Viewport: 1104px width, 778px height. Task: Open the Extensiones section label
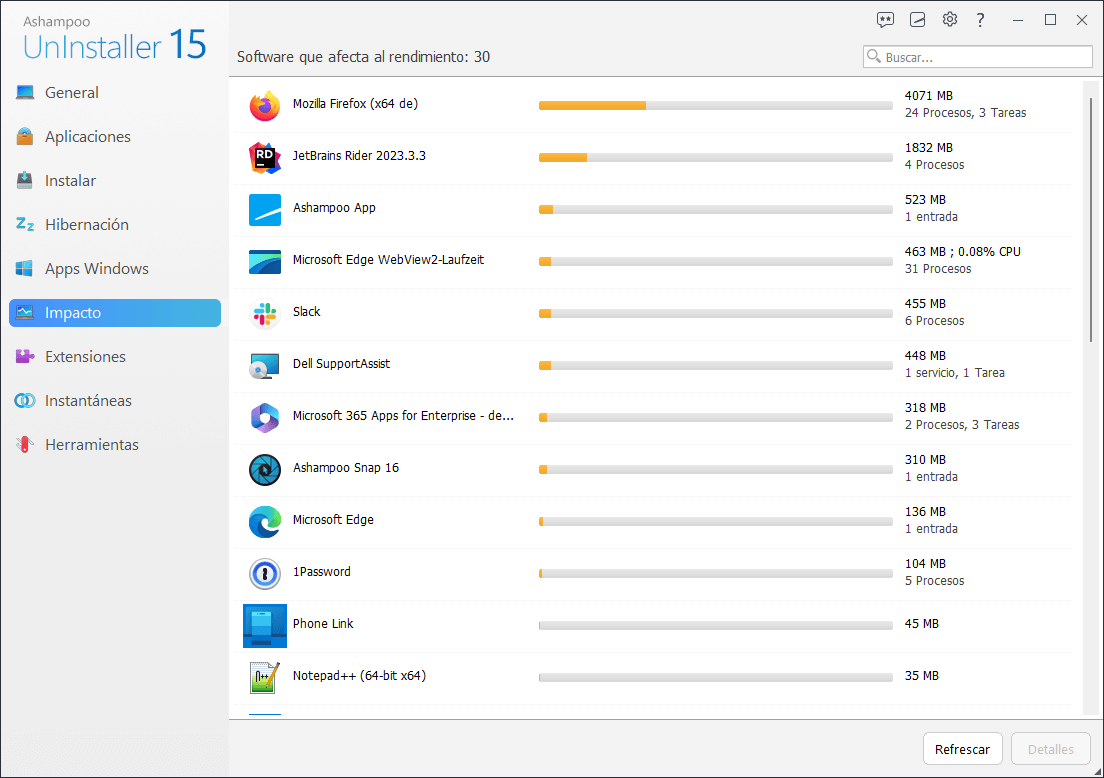(85, 356)
